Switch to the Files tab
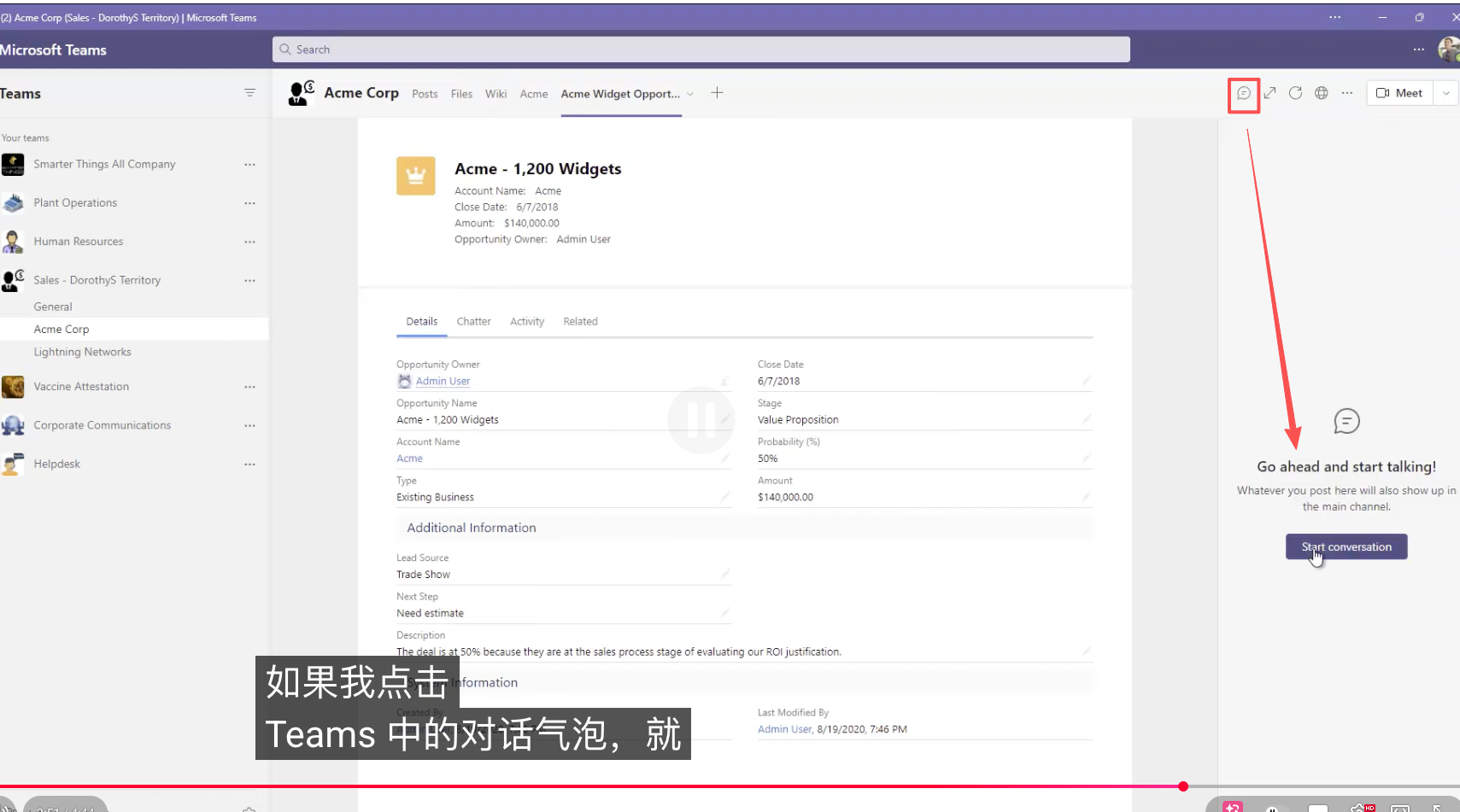This screenshot has width=1460, height=812. (x=461, y=94)
